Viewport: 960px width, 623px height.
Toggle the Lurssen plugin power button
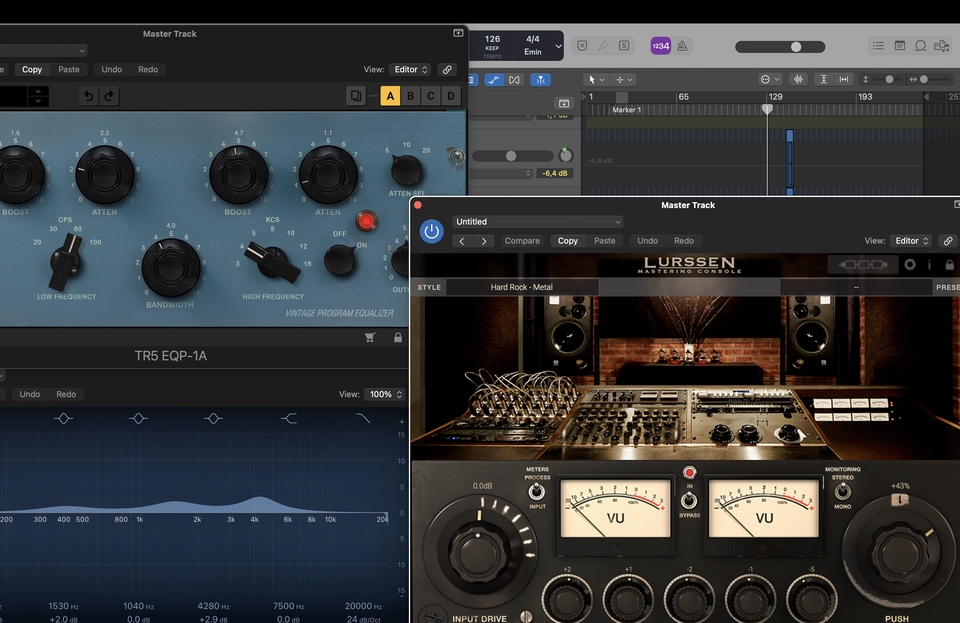point(432,231)
